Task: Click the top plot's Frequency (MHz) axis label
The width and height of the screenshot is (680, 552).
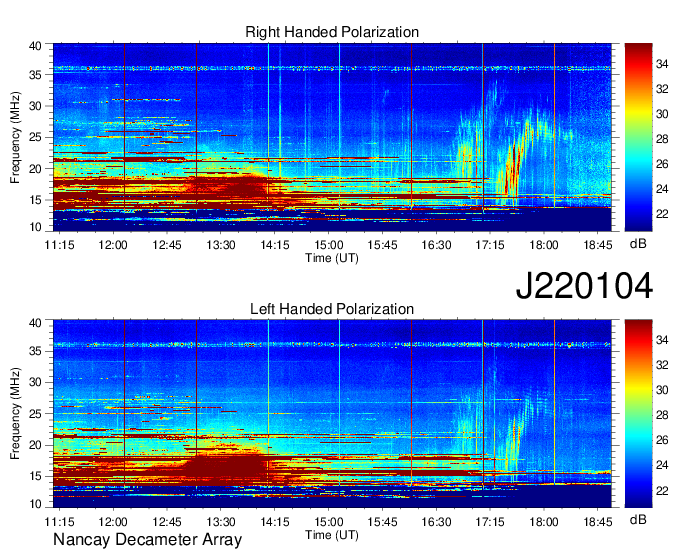Action: click(15, 137)
